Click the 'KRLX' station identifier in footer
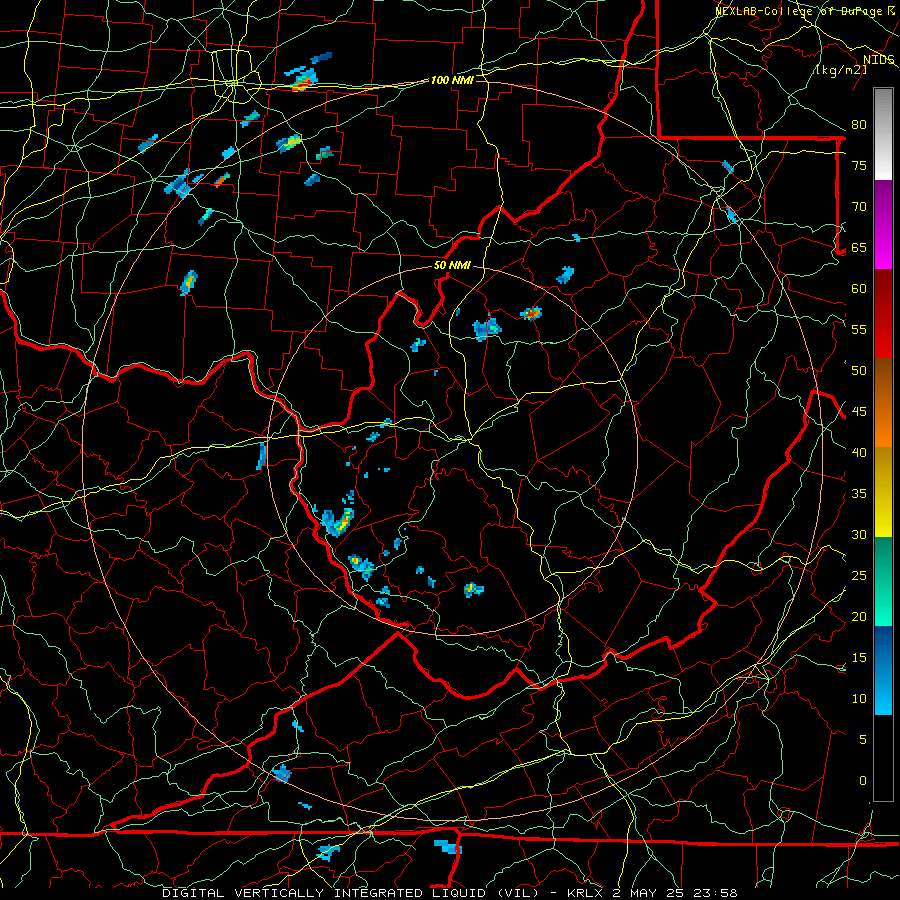 585,893
